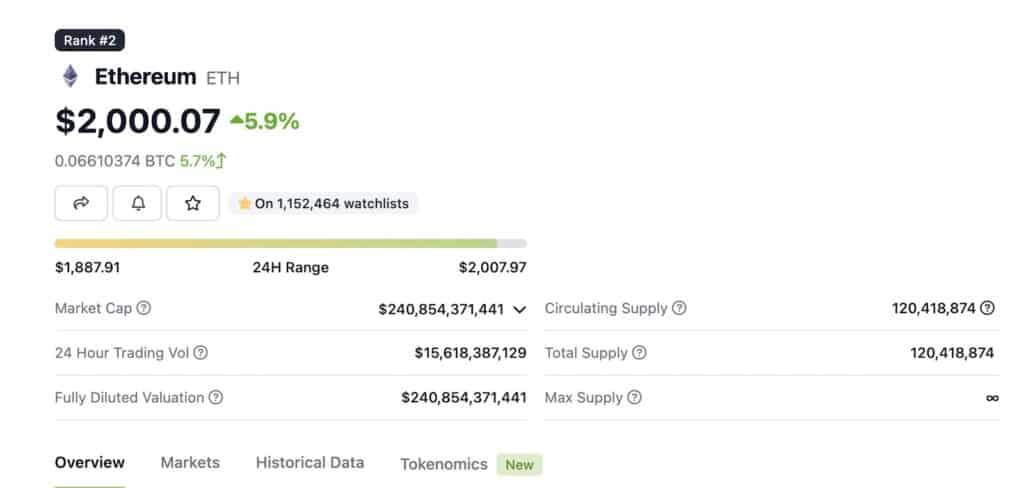Click the $2,000.07 price
Viewport: 1024px width, 488px height.
[138, 121]
